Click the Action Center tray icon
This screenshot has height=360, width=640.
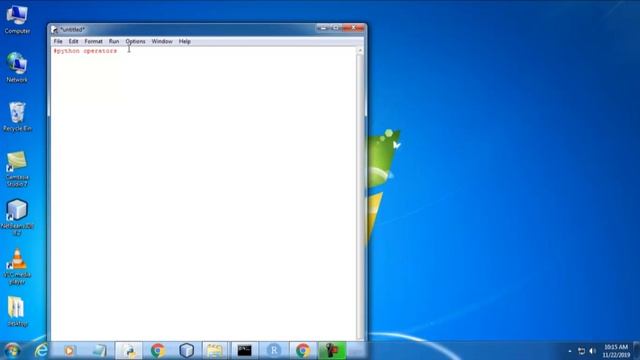[582, 351]
